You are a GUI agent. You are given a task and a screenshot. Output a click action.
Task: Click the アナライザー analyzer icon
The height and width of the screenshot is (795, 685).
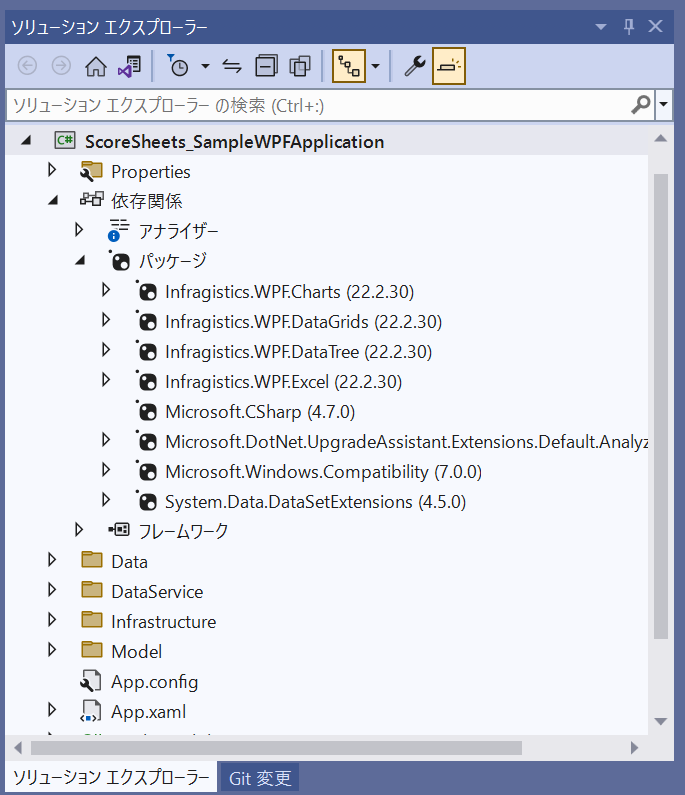(119, 230)
